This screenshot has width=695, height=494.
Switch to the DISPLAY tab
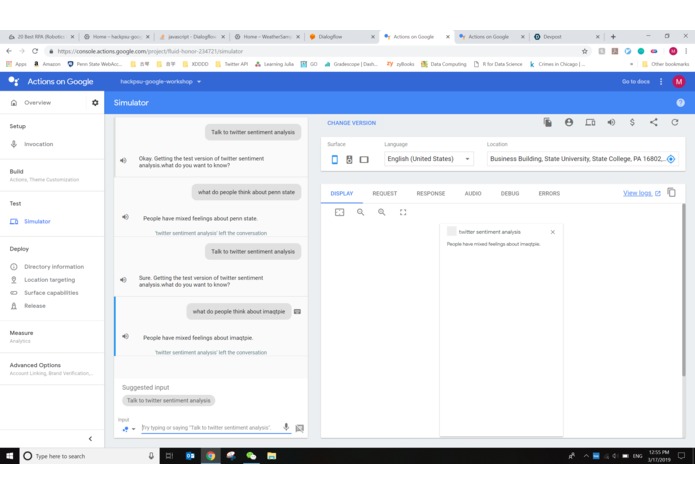(x=342, y=194)
